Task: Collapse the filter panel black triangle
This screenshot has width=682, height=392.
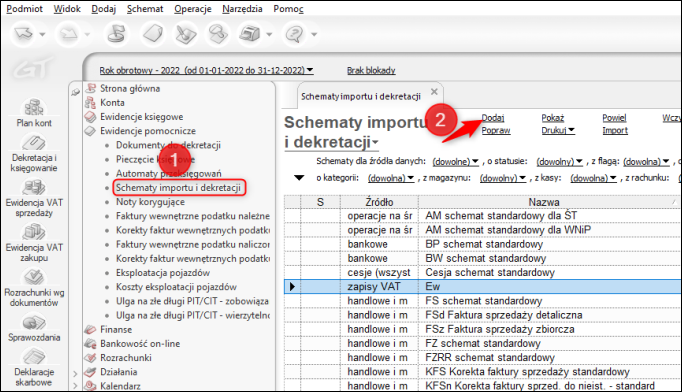Action: tap(299, 178)
